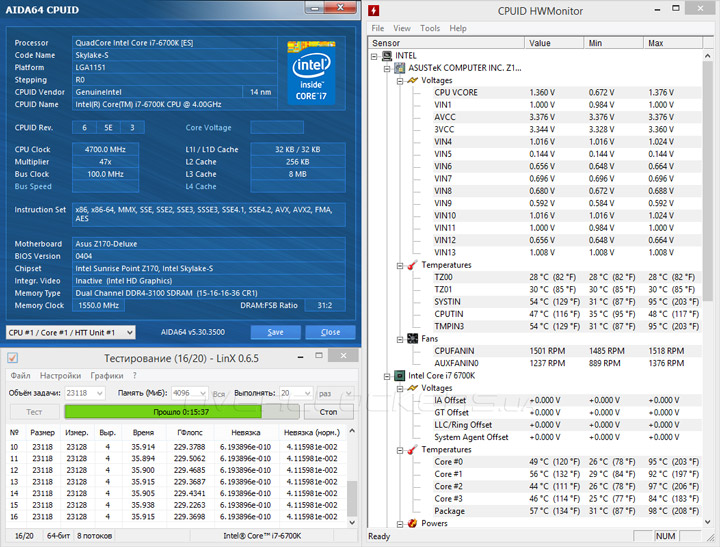Click the green LinX test progress bar
The width and height of the screenshot is (720, 547).
pos(162,411)
